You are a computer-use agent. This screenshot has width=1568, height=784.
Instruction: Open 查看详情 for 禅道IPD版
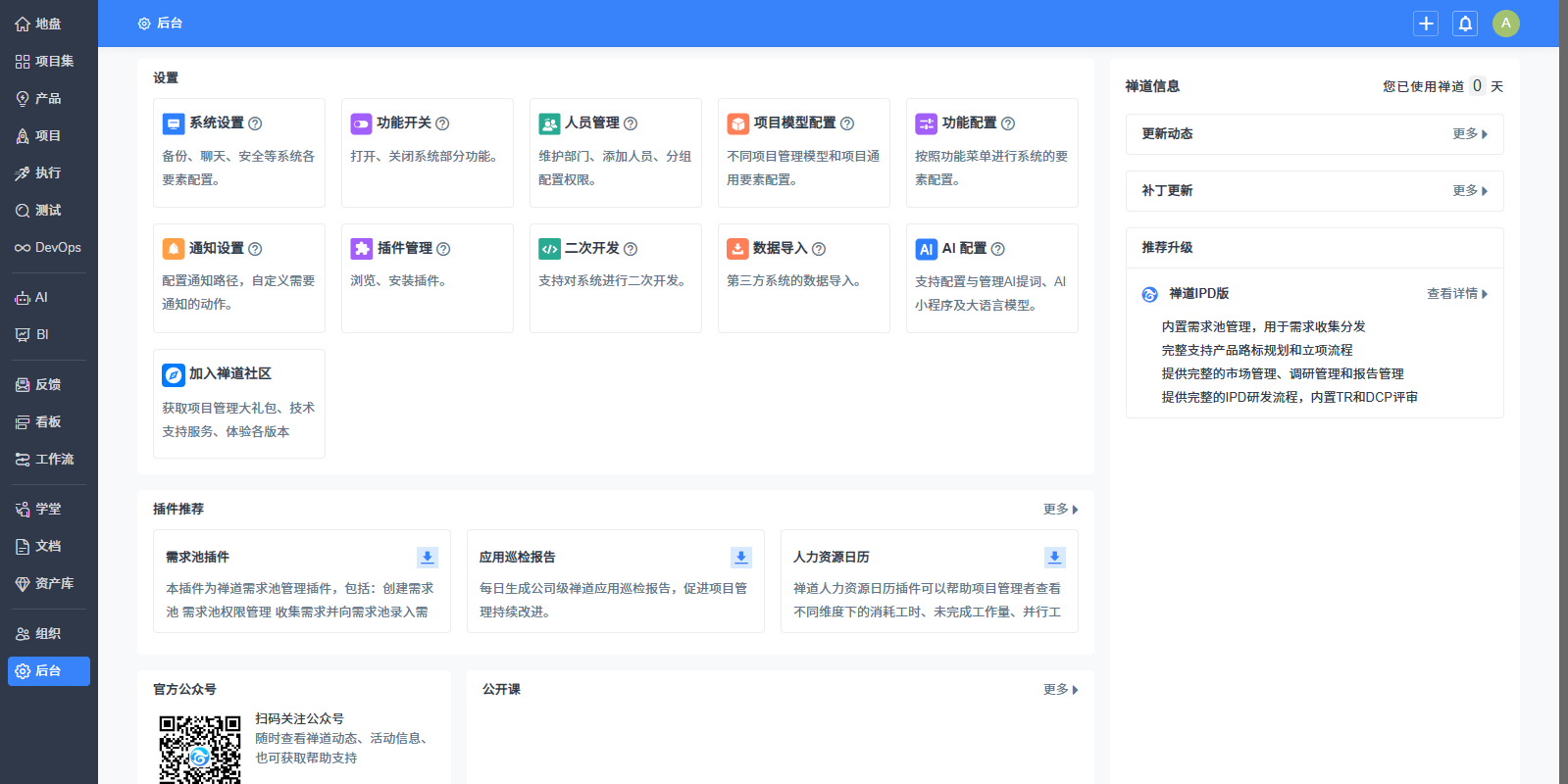[1456, 294]
